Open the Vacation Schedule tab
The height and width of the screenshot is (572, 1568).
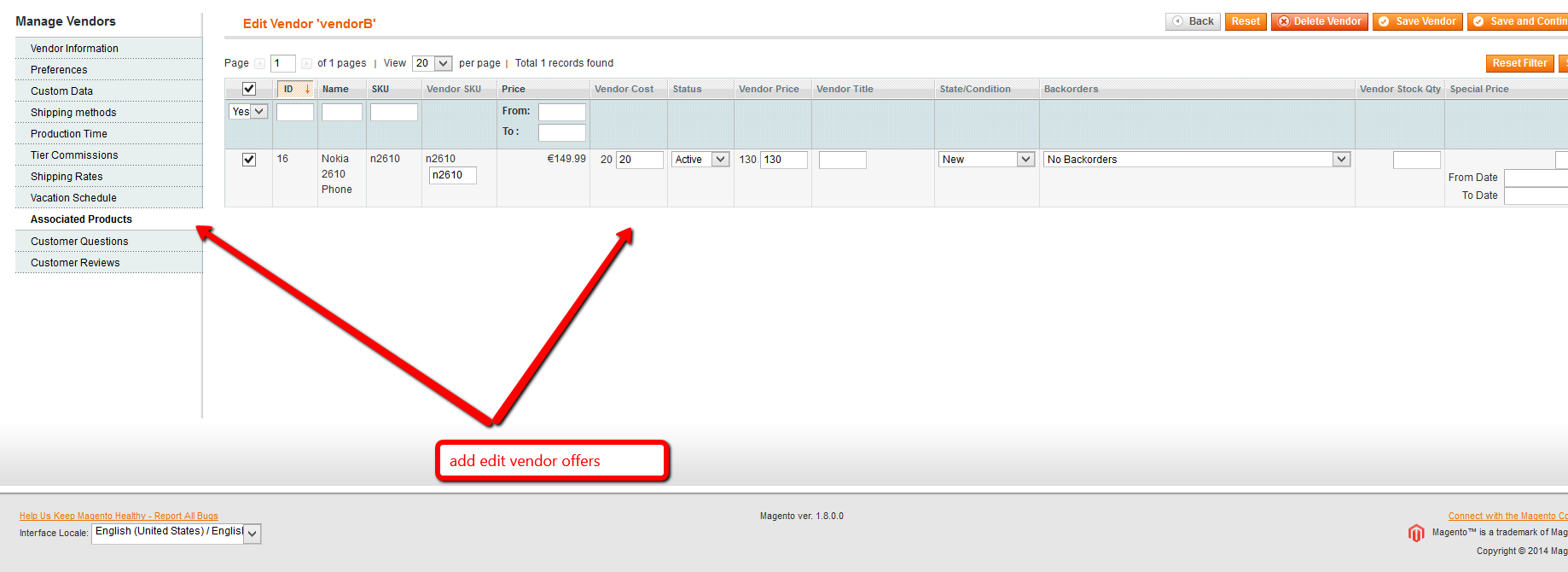pyautogui.click(x=109, y=198)
